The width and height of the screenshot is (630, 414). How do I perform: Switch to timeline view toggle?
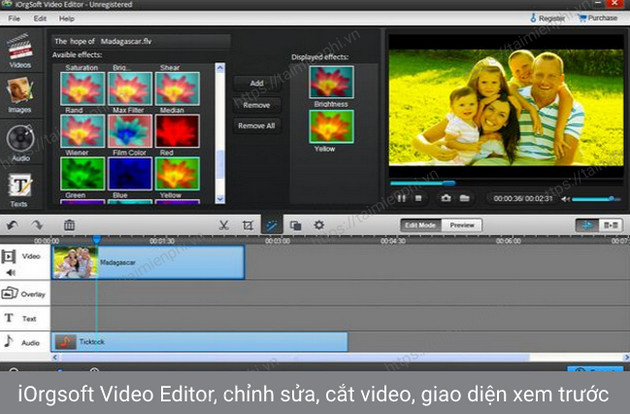tap(587, 225)
